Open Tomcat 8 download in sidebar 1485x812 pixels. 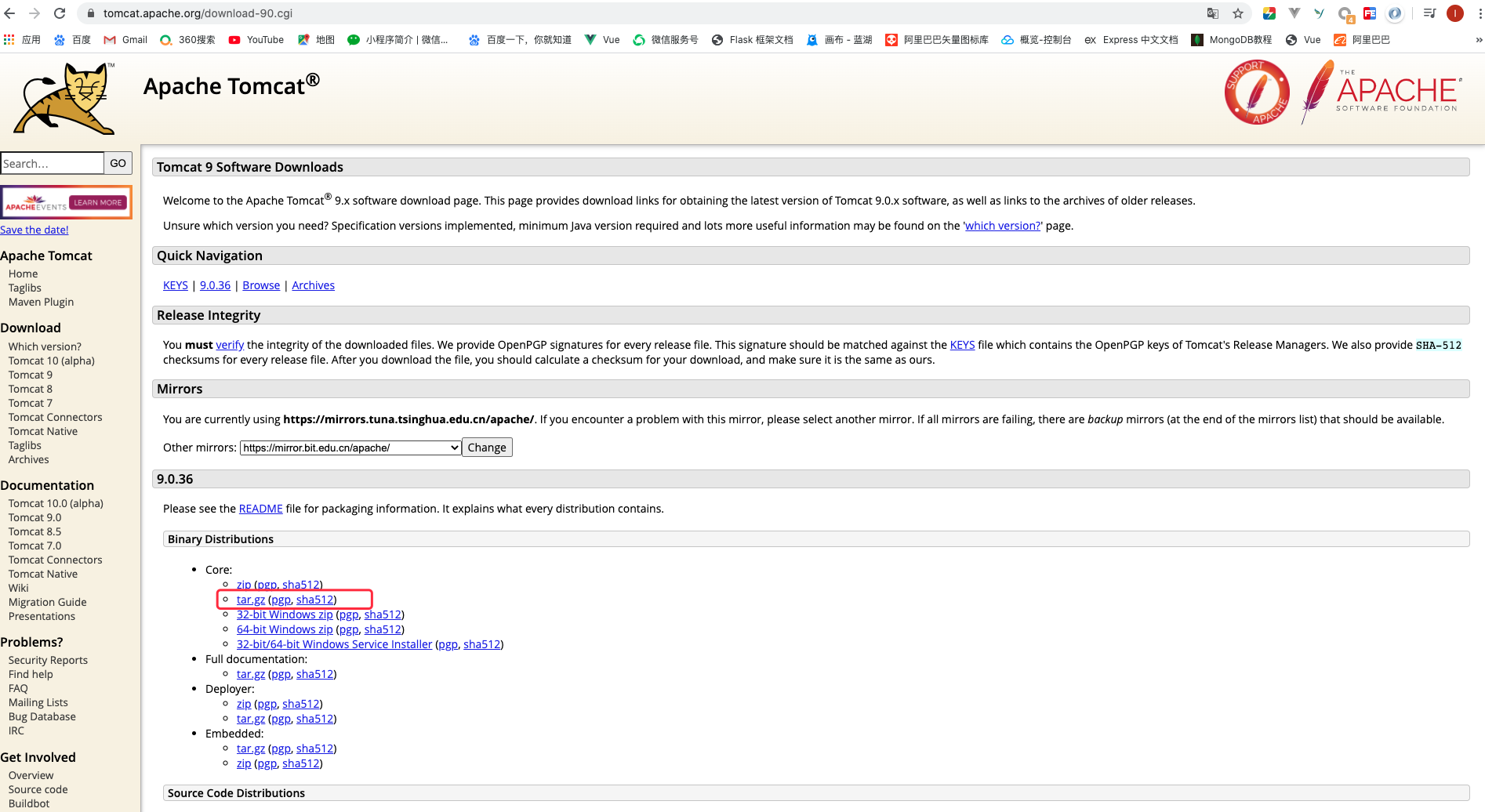(31, 389)
